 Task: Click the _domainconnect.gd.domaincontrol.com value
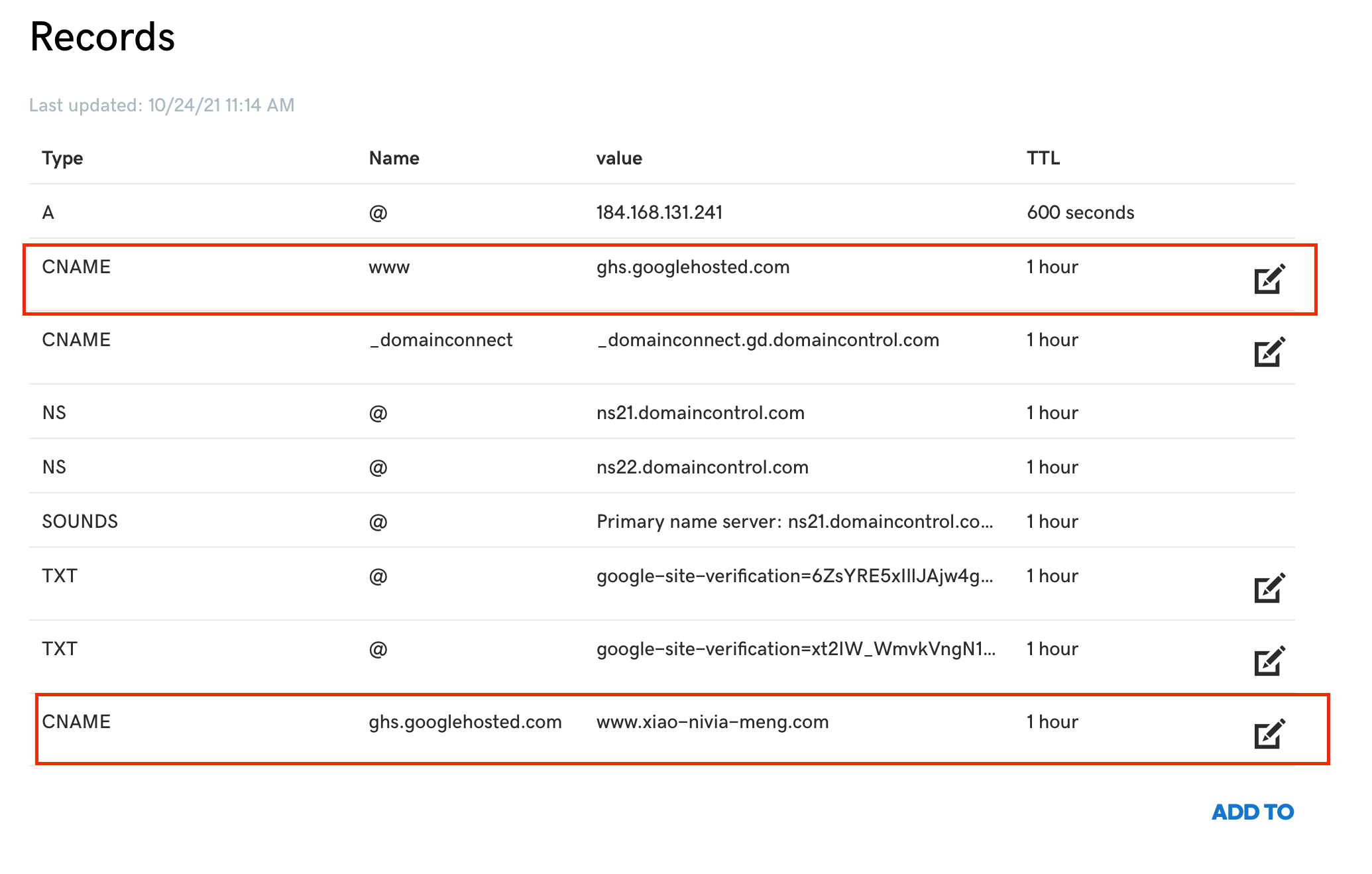[x=768, y=340]
